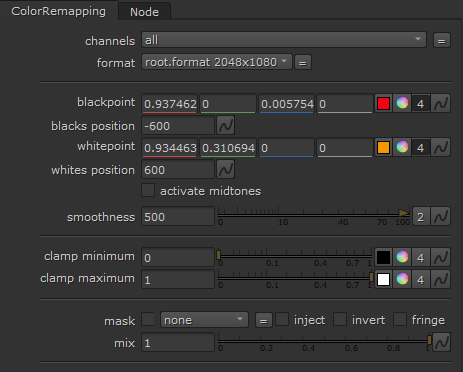The width and height of the screenshot is (463, 372).
Task: Enable activate midtones checkbox
Action: [148, 190]
